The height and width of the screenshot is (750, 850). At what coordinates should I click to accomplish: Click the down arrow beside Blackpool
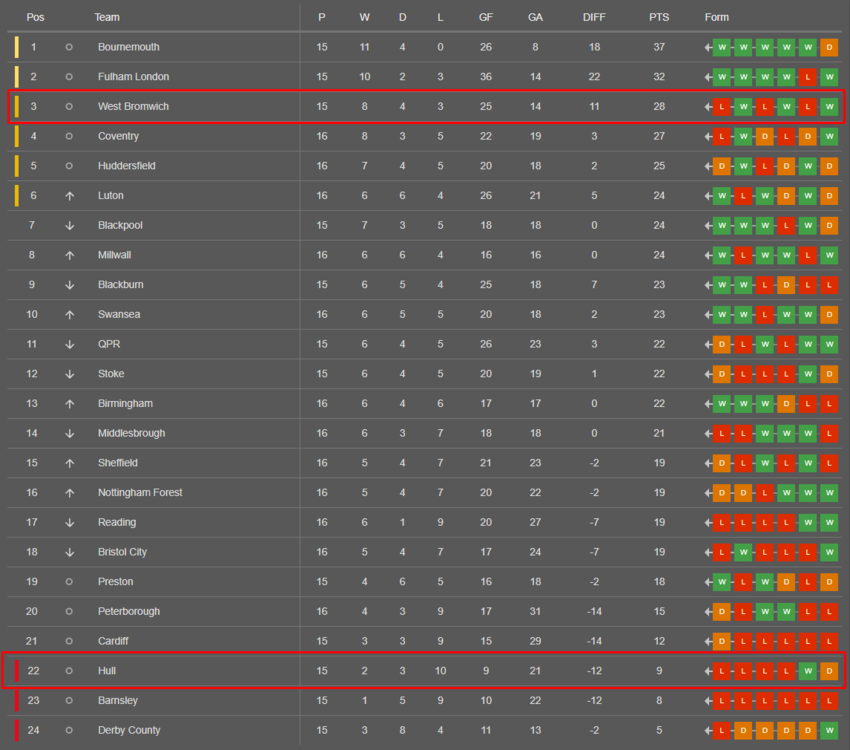(69, 226)
